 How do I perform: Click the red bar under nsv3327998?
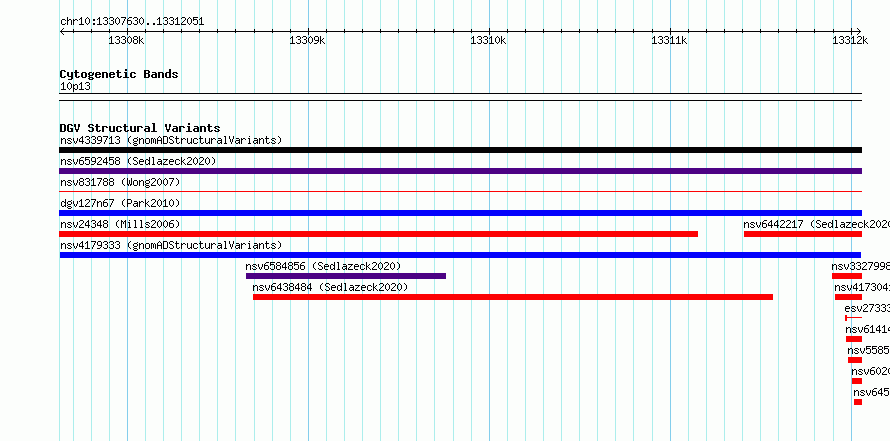[x=847, y=276]
